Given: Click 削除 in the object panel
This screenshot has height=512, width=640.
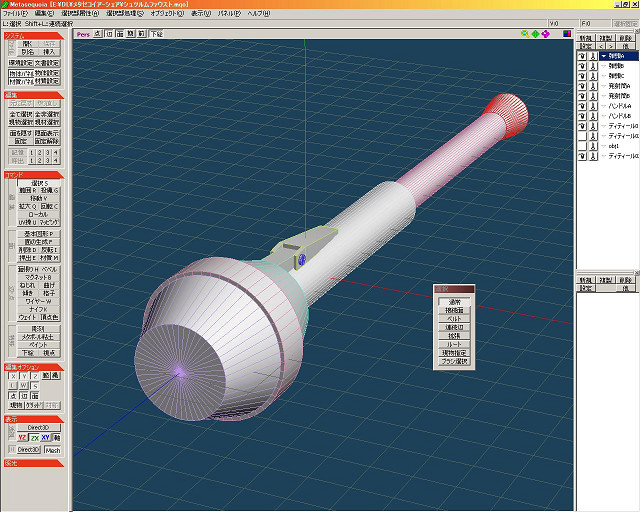Looking at the screenshot, I should pos(625,38).
